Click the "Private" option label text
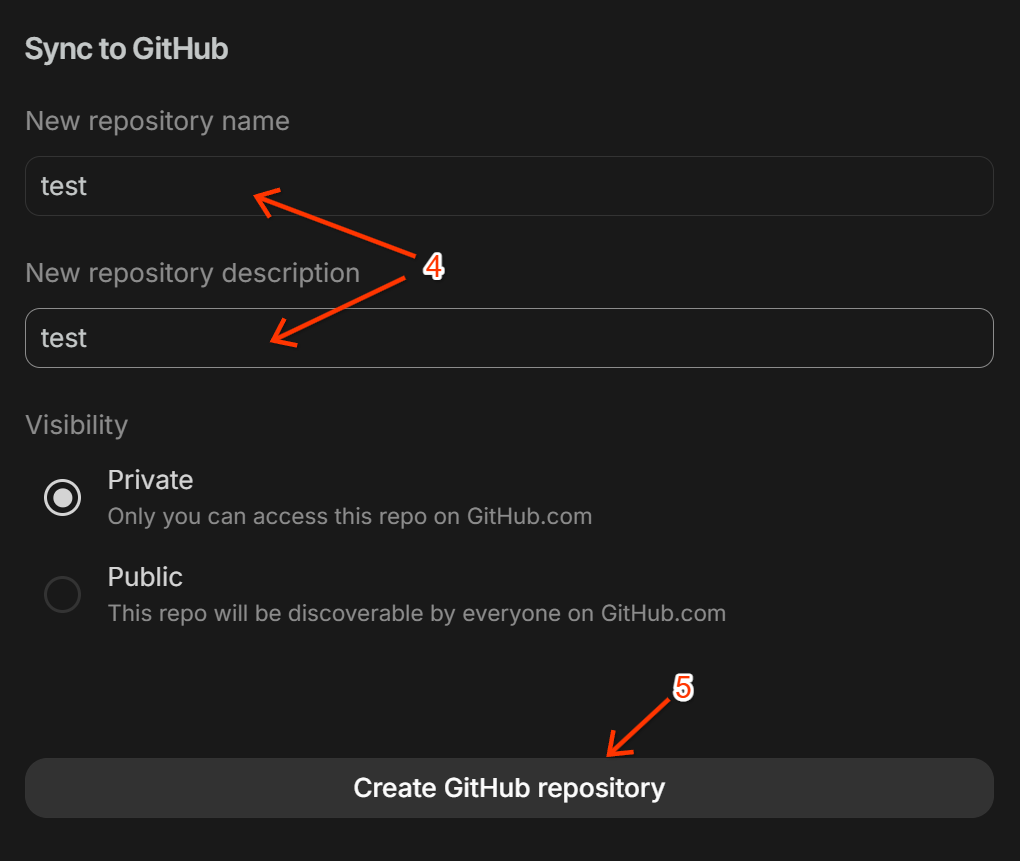 (x=150, y=480)
